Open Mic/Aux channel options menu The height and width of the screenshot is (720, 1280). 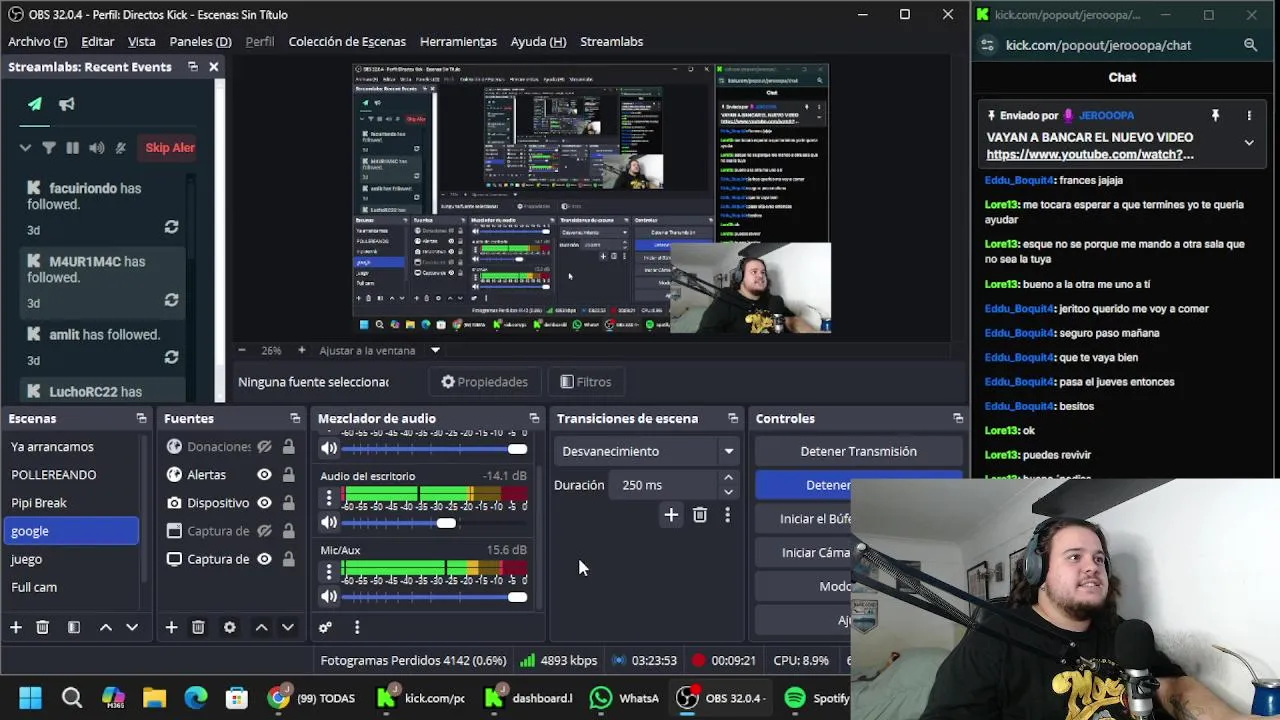click(x=328, y=571)
